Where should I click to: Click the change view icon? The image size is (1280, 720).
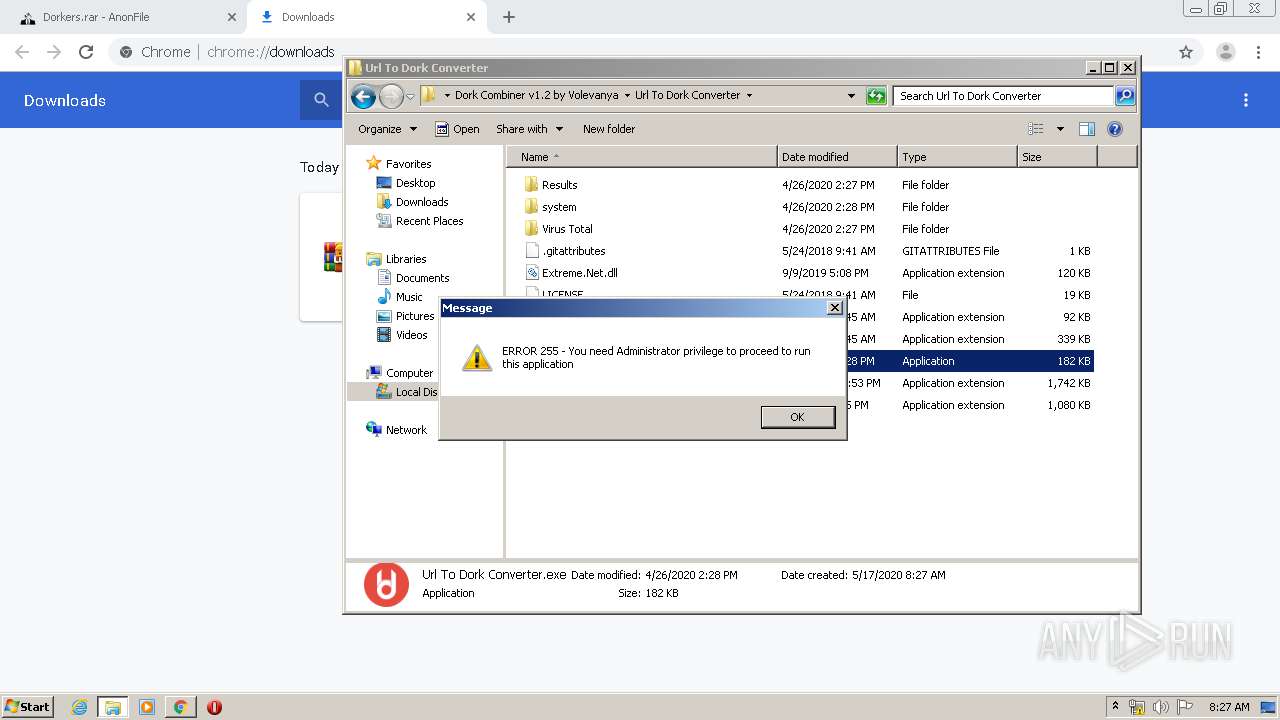[x=1036, y=129]
